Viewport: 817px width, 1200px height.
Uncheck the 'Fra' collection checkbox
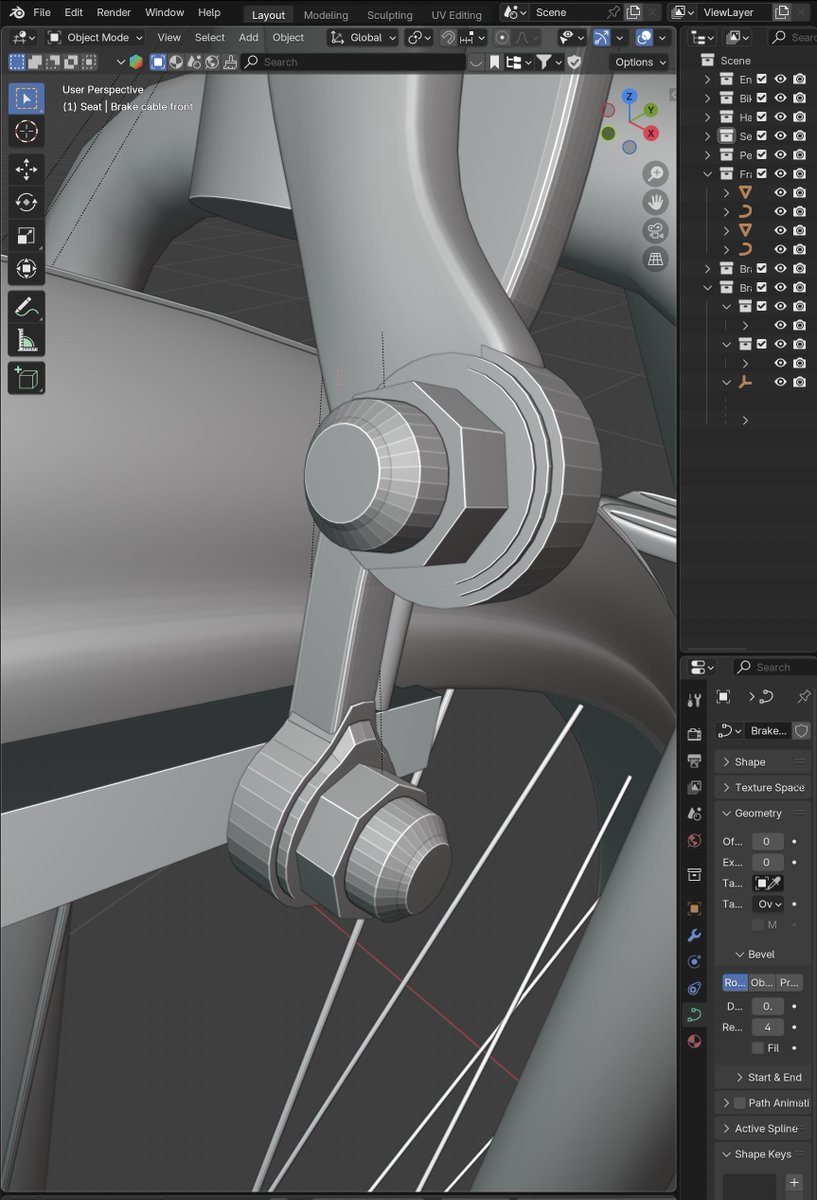[762, 174]
